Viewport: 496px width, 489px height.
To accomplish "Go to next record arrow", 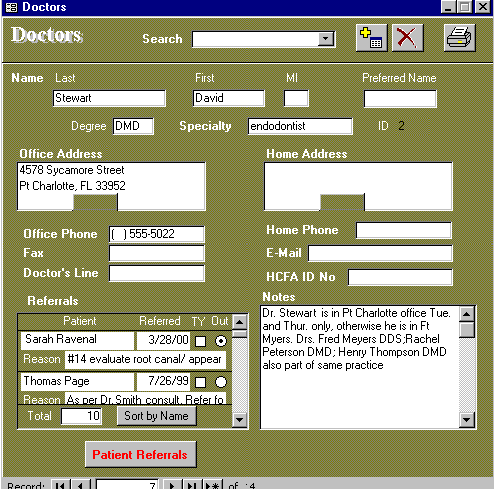I will pyautogui.click(x=172, y=485).
